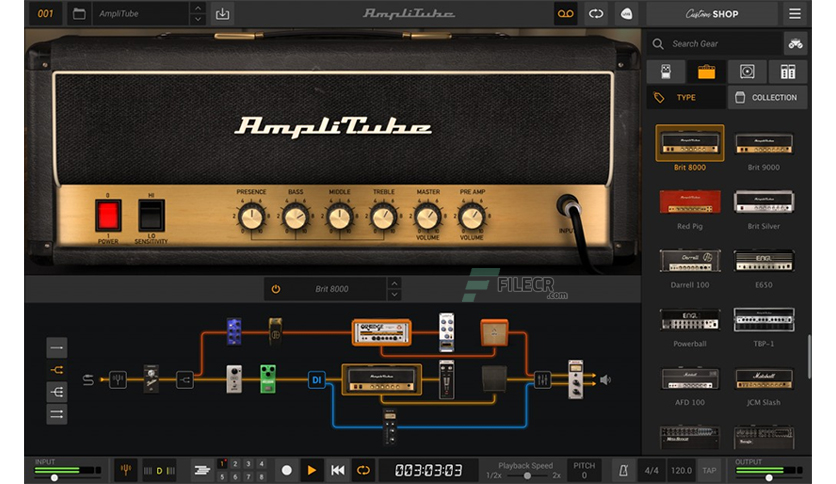Click the mixer block near the chain output
The width and height of the screenshot is (836, 484).
pyautogui.click(x=542, y=380)
